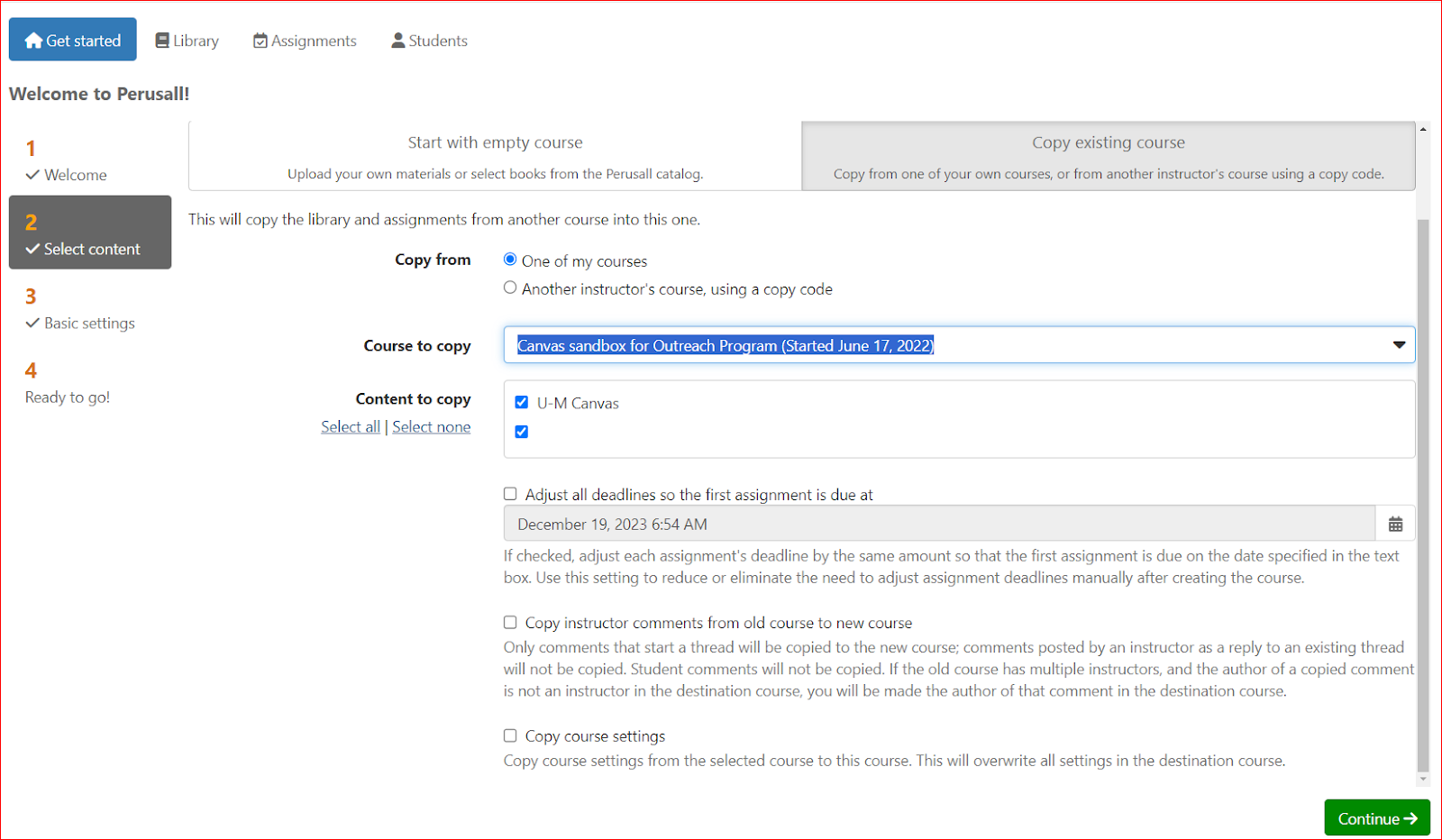Enable Copy course settings checkbox
The image size is (1442, 840).
point(510,735)
